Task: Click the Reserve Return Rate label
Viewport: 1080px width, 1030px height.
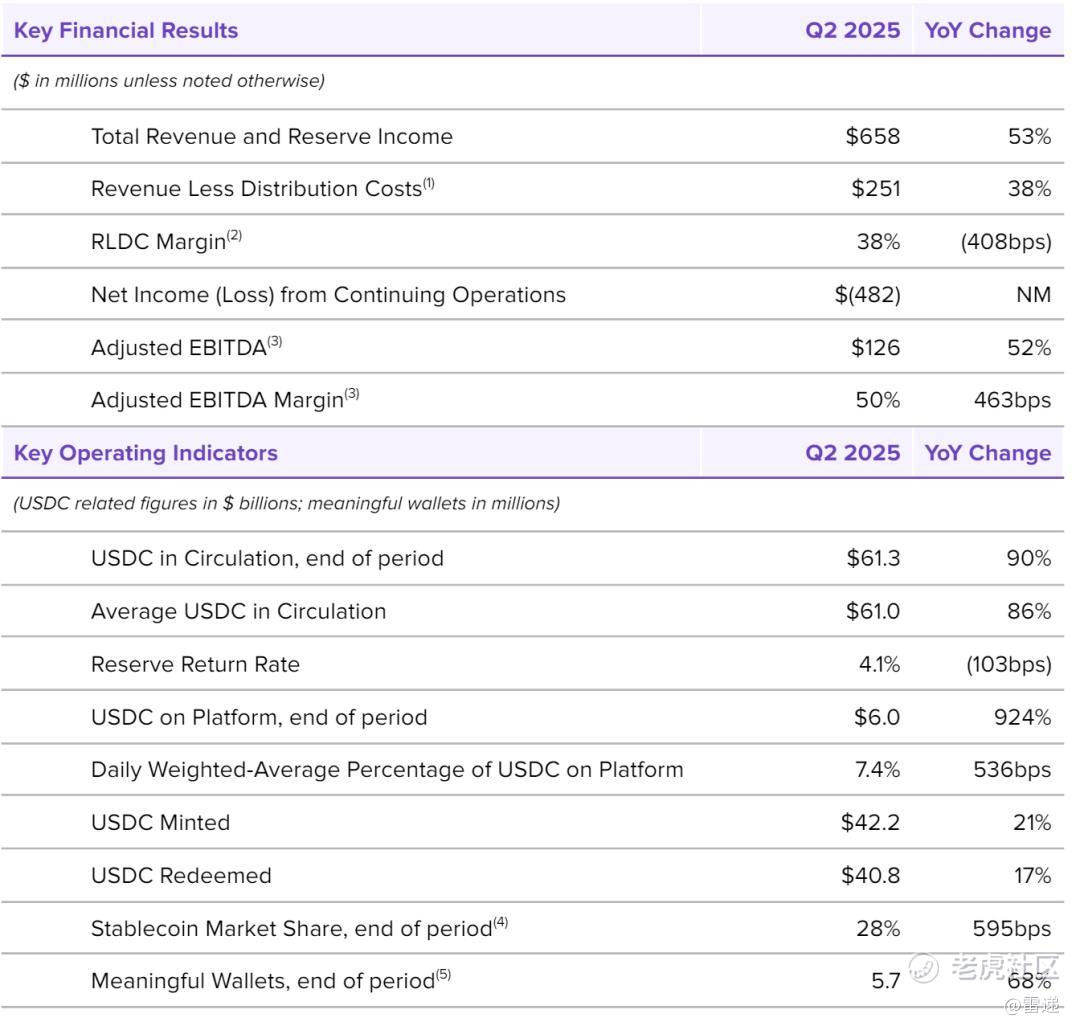Action: (195, 664)
